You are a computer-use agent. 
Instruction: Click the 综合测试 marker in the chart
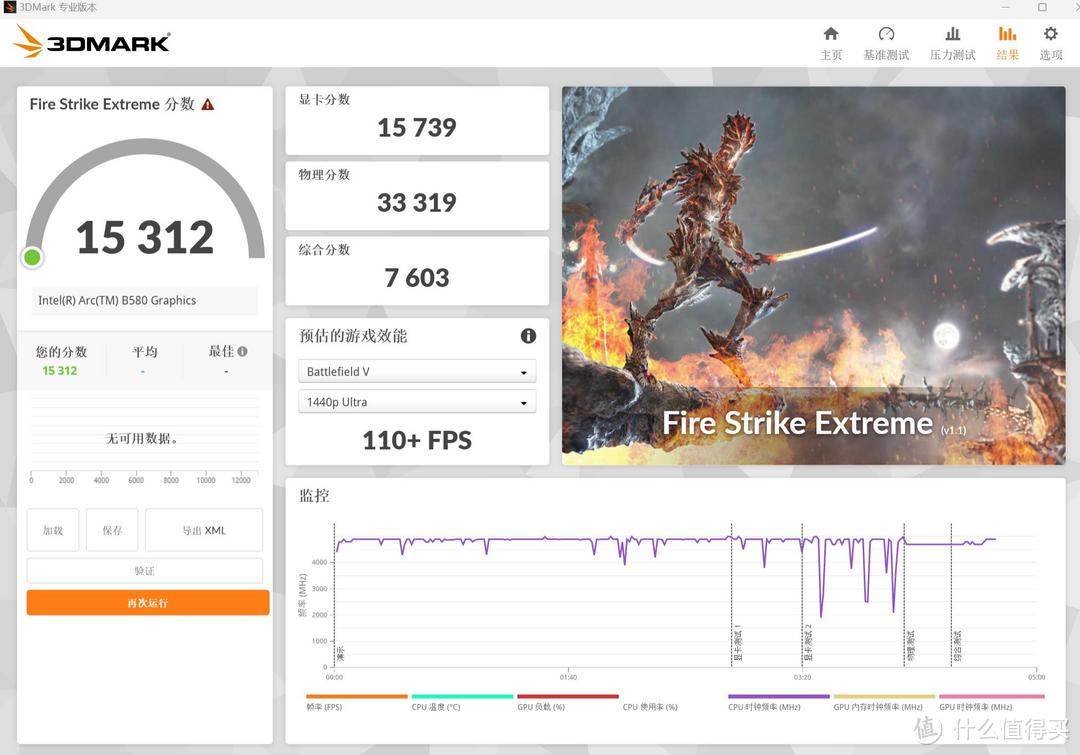pyautogui.click(x=957, y=646)
